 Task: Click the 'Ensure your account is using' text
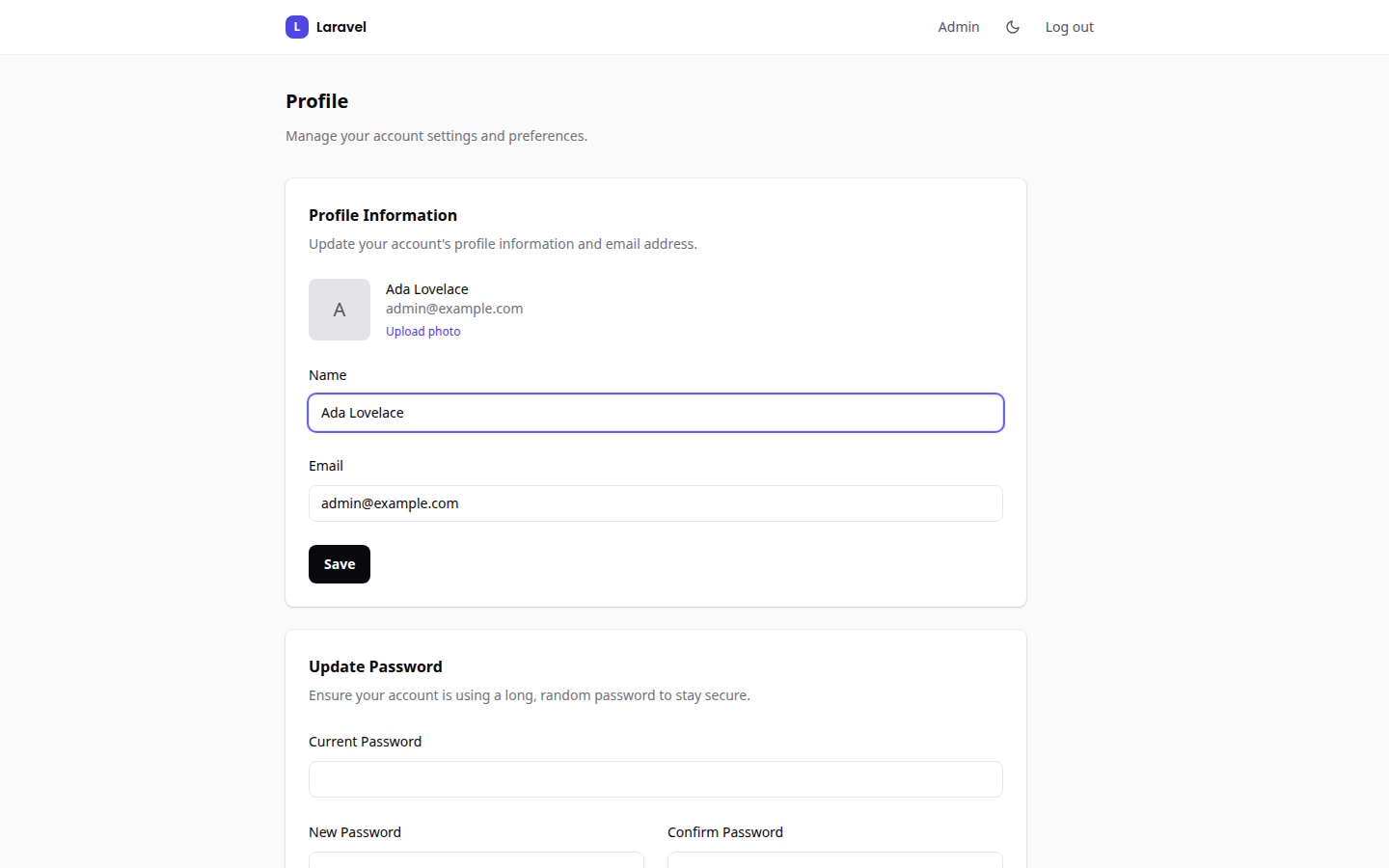click(530, 695)
